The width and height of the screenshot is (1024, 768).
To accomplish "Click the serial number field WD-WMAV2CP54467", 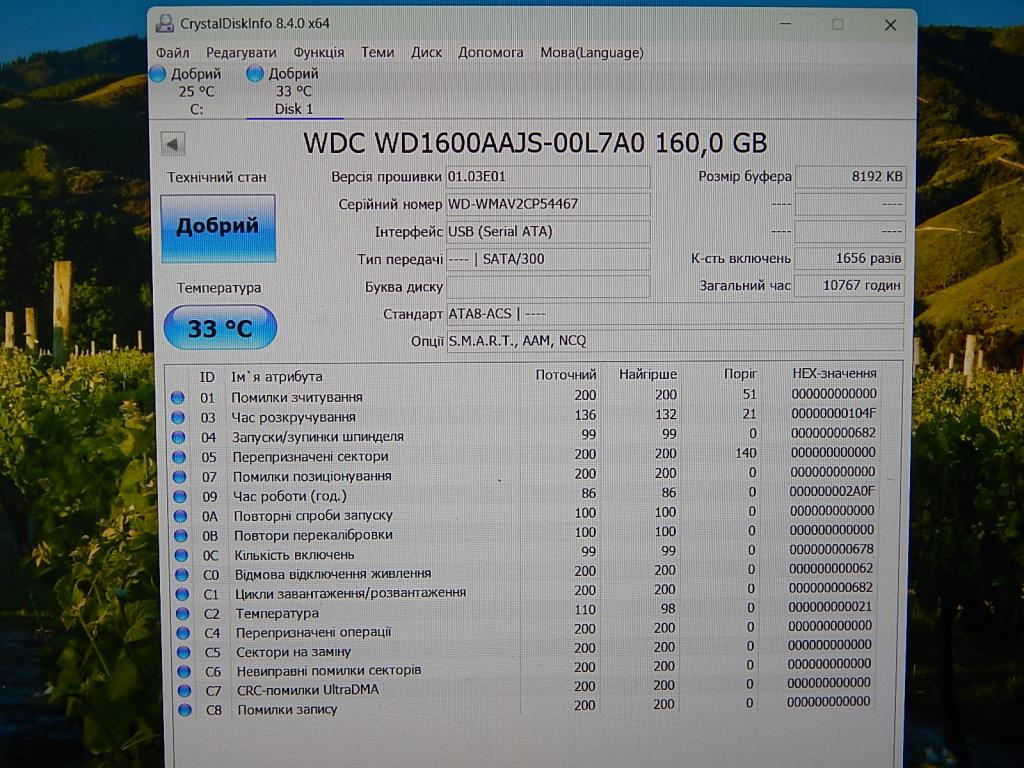I will pos(548,204).
